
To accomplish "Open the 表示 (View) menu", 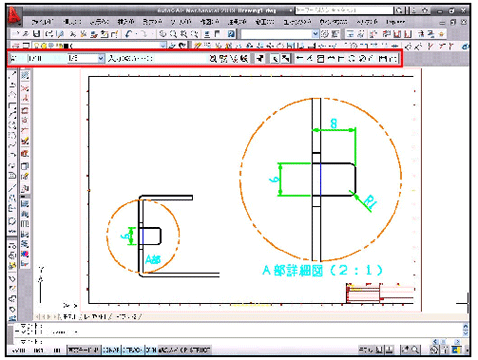I will [x=99, y=22].
